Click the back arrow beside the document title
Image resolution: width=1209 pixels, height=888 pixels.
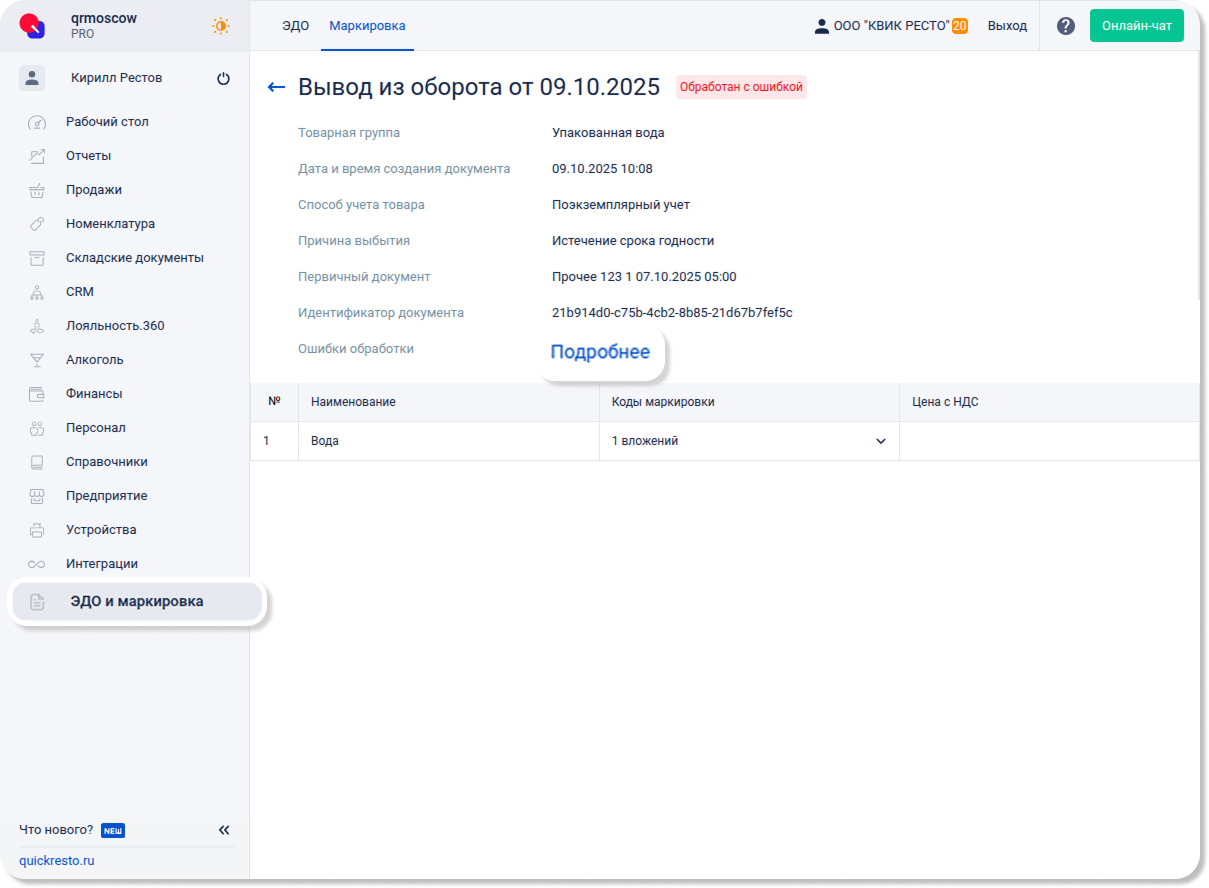pyautogui.click(x=277, y=87)
